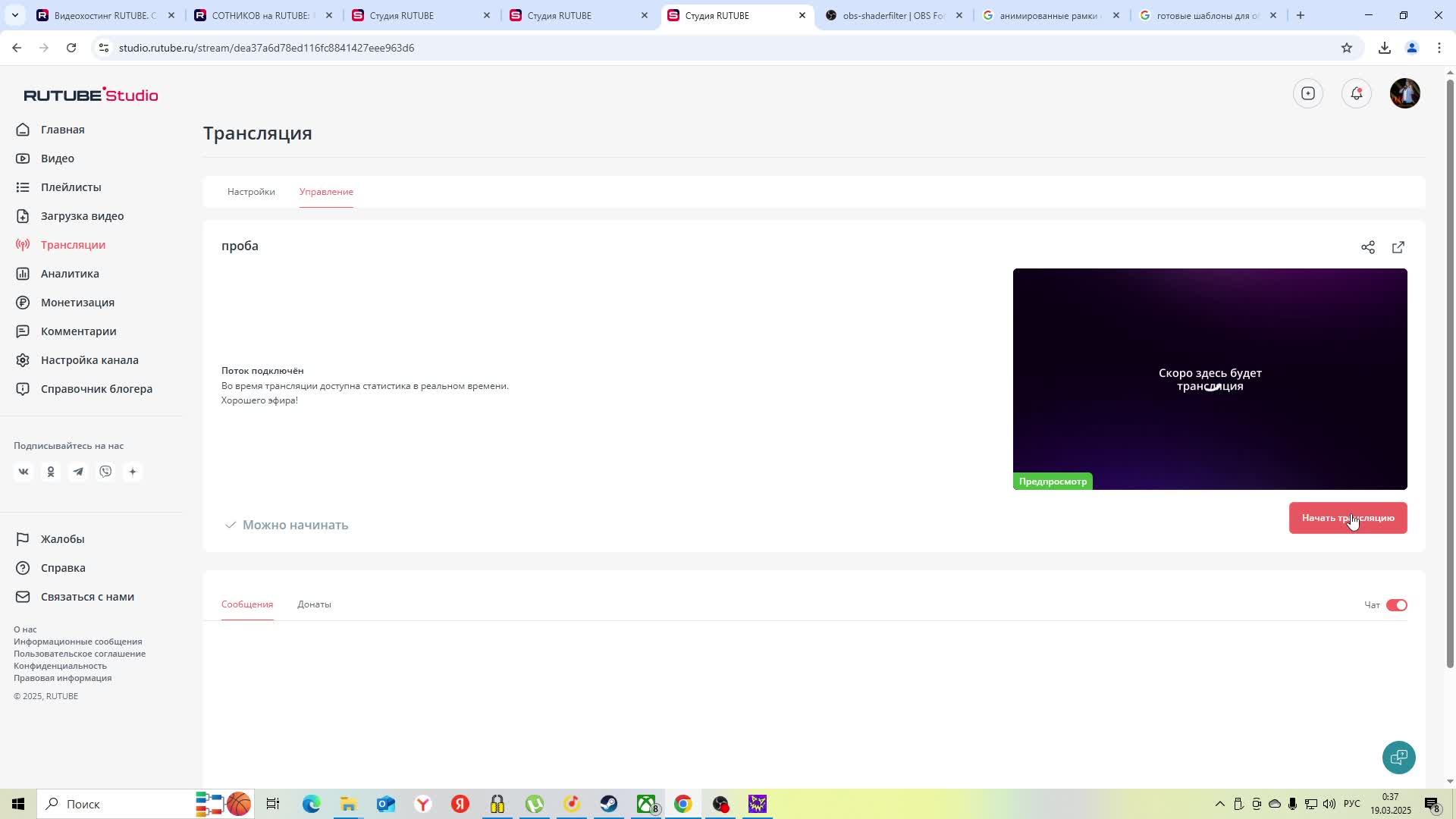Toggle the Чат switch off

click(1396, 604)
